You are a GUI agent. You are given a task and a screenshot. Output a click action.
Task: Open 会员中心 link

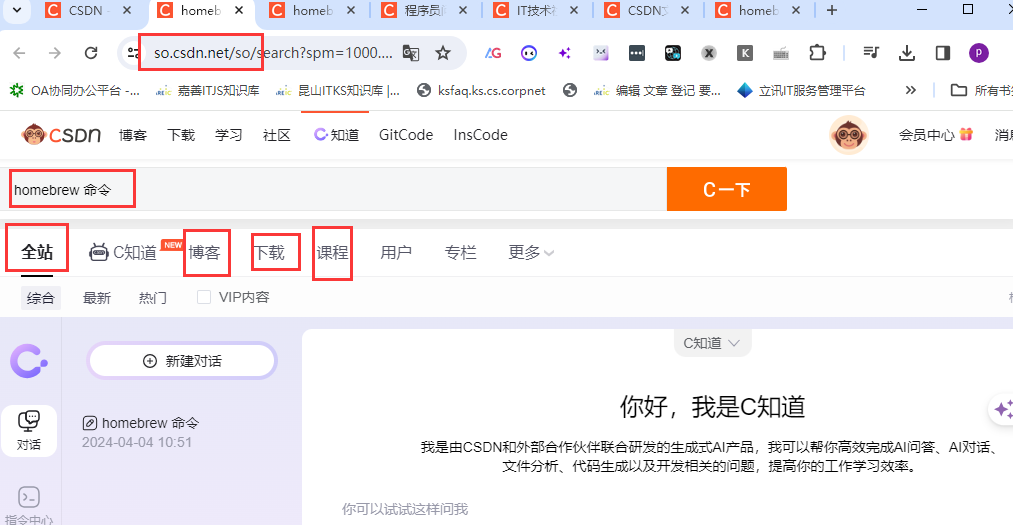(935, 135)
